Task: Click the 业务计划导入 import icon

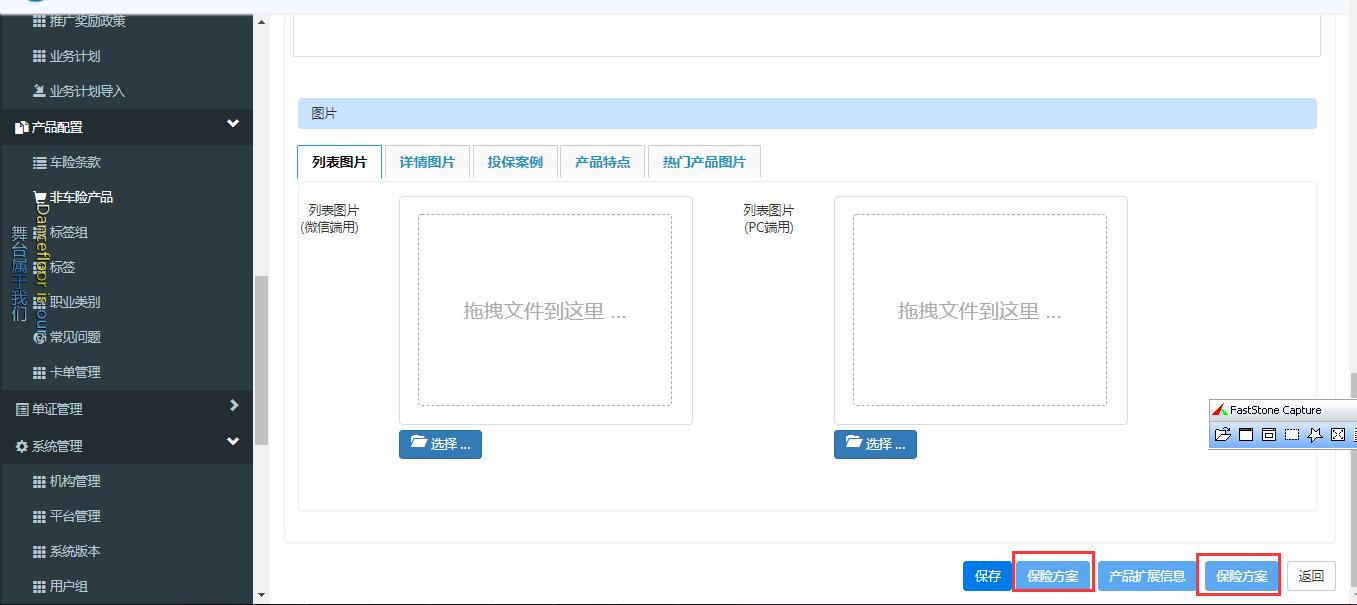Action: (x=39, y=91)
